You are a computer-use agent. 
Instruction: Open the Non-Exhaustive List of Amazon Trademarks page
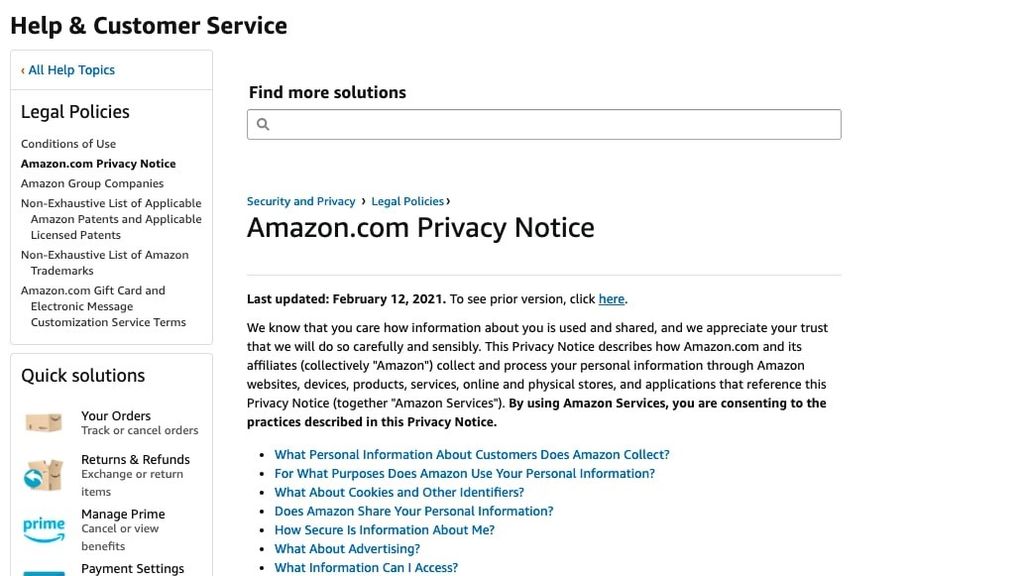click(104, 262)
